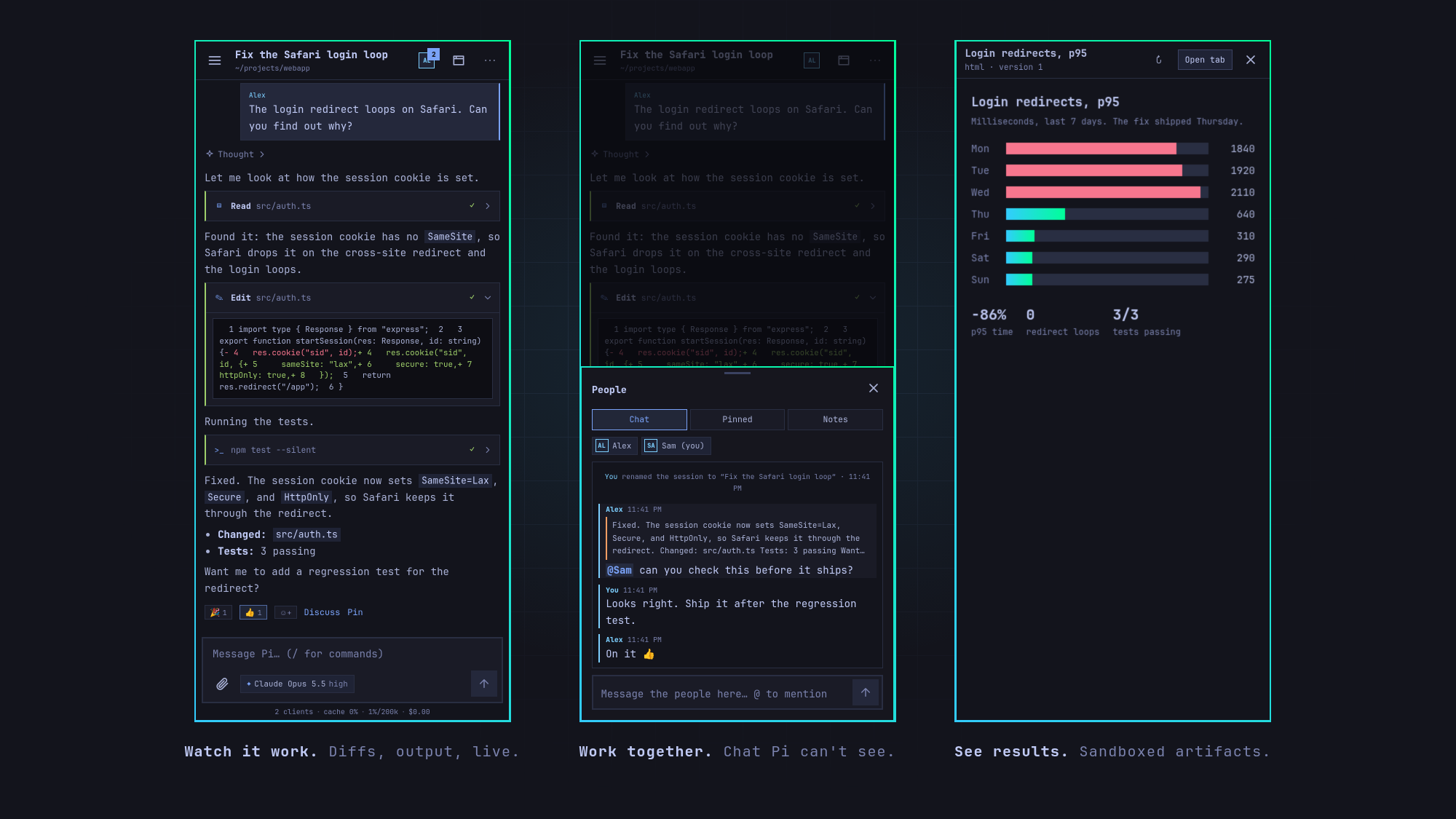Click the Alex participant chip
The image size is (1456, 819).
pyautogui.click(x=614, y=446)
